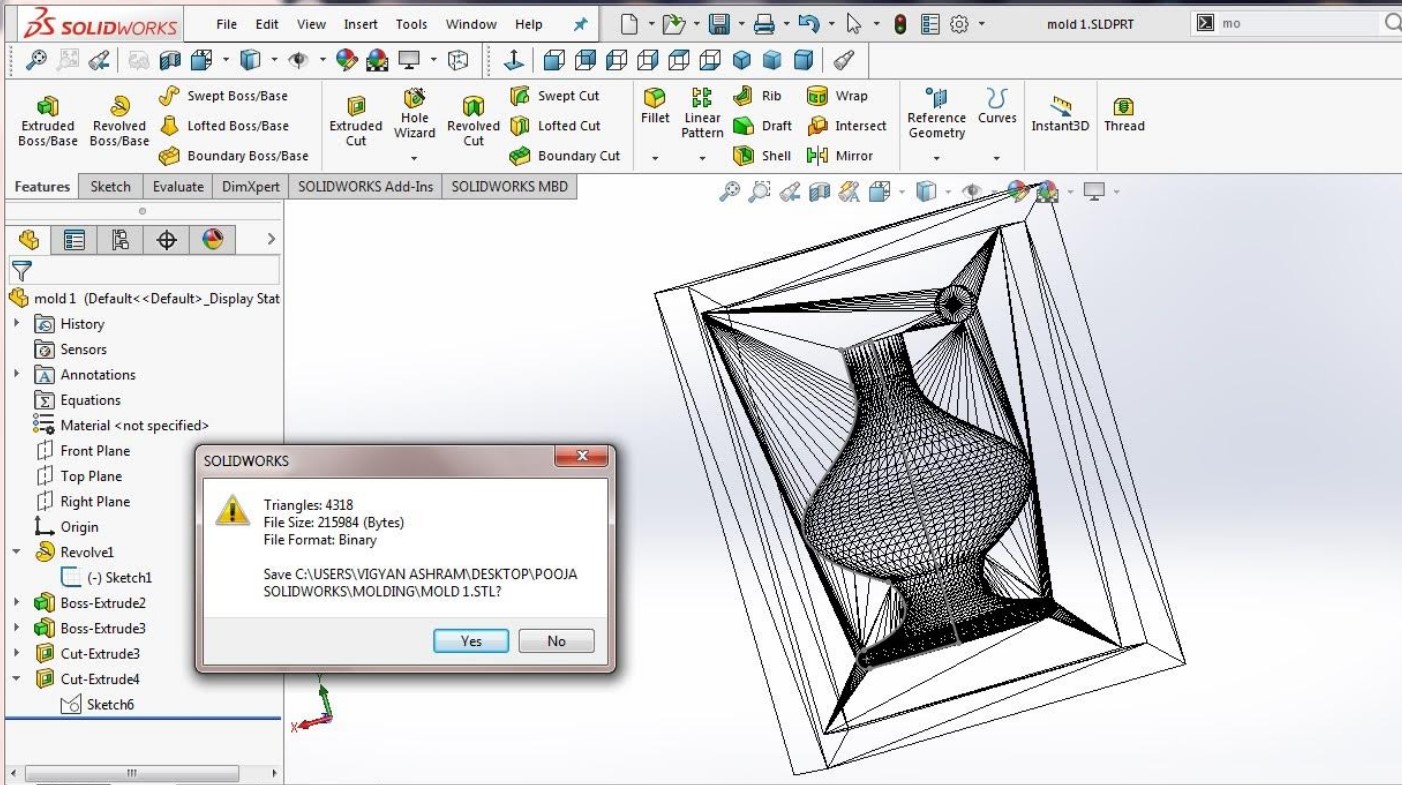1402x785 pixels.
Task: Switch to ConfigurationManager panel tab
Action: [120, 239]
